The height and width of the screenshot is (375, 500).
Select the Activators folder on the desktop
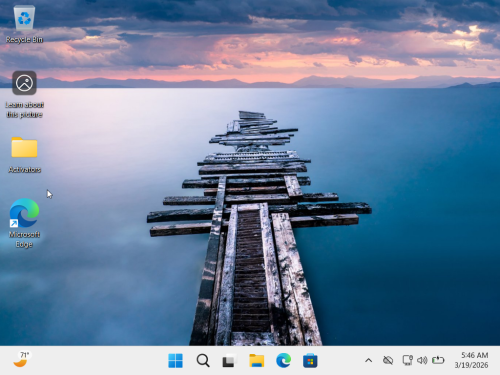24,154
